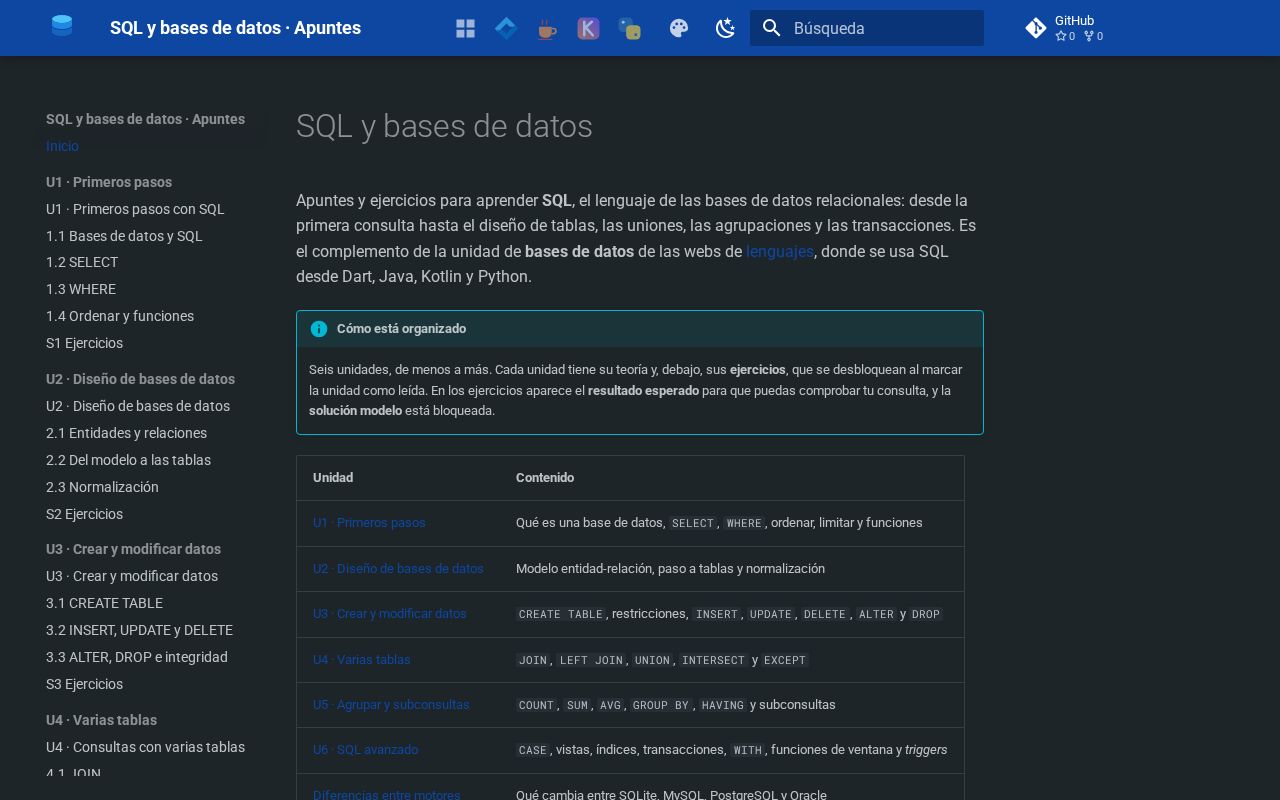Open the Java coffee cup icon link
This screenshot has height=800, width=1280.
(x=547, y=28)
